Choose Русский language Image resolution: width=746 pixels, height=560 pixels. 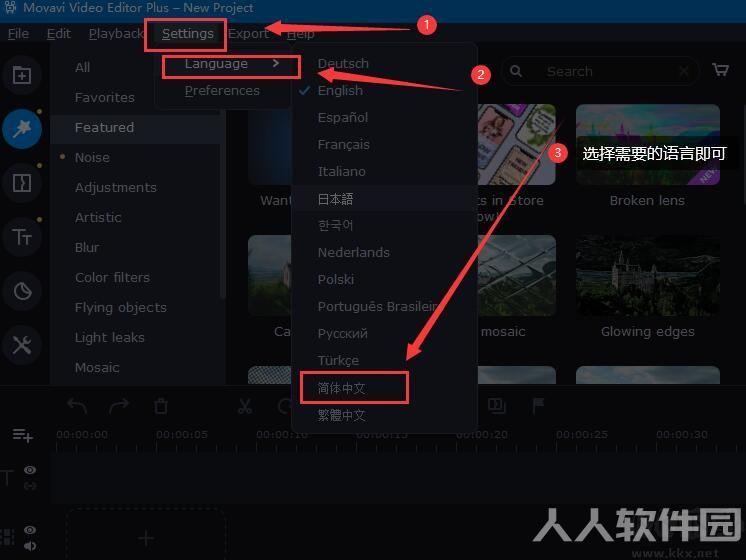384,334
